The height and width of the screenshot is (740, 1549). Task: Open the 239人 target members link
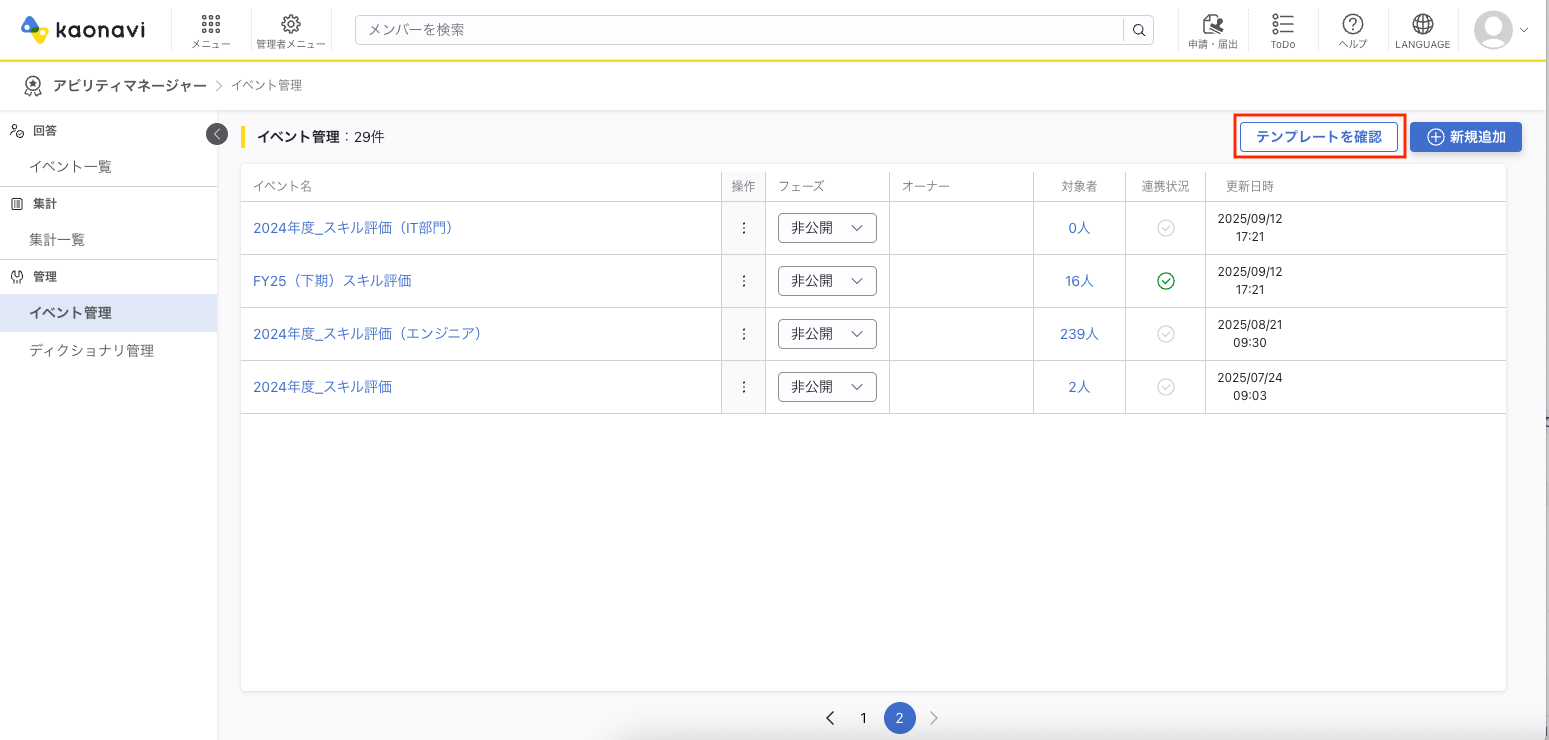pos(1078,333)
